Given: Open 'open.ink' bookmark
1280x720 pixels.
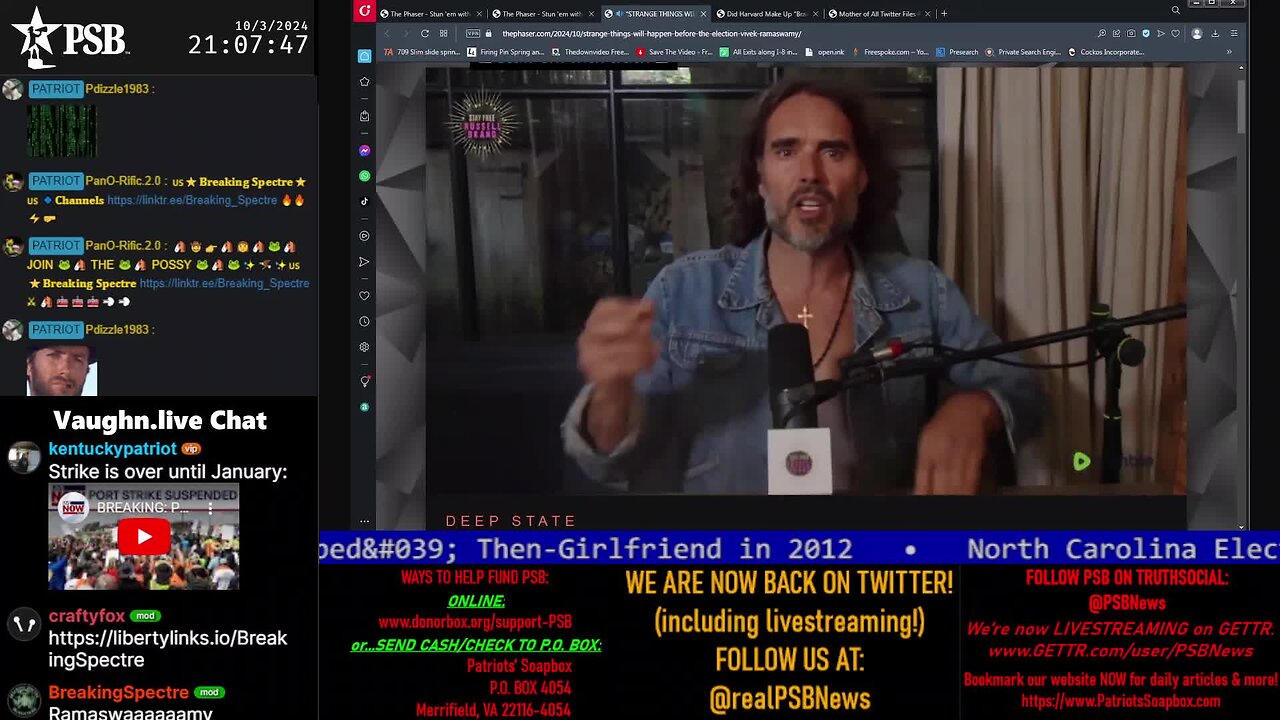Looking at the screenshot, I should pos(825,52).
